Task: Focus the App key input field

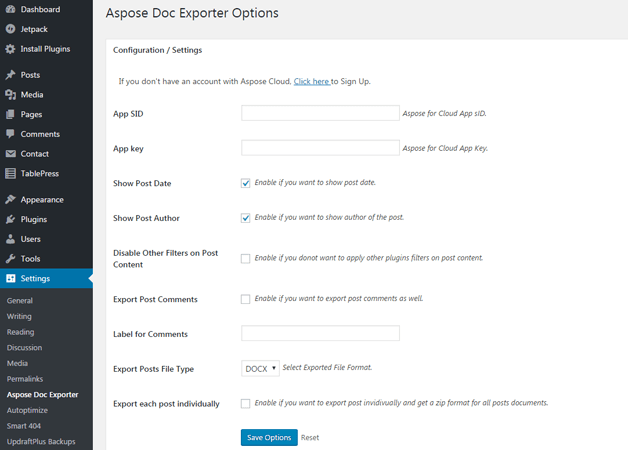Action: pyautogui.click(x=320, y=148)
